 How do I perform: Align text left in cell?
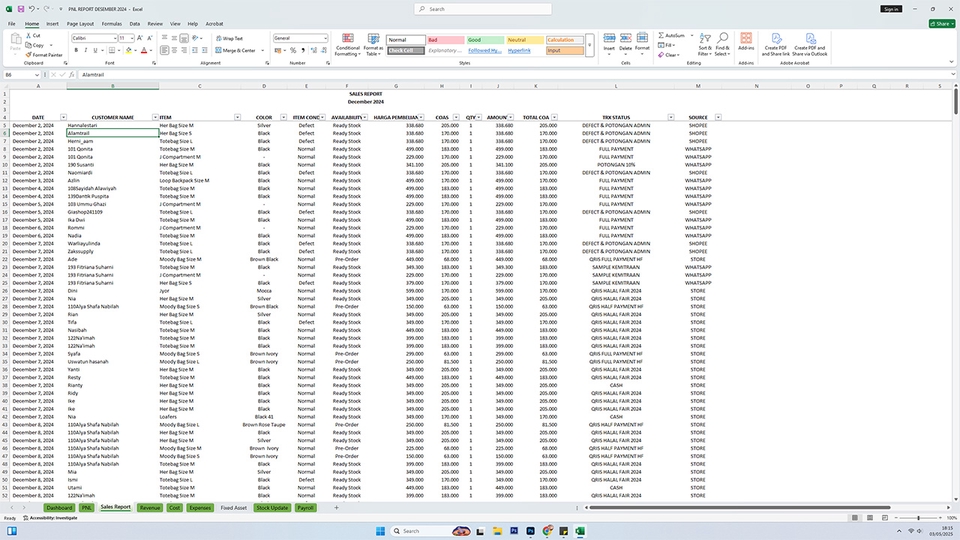click(165, 50)
